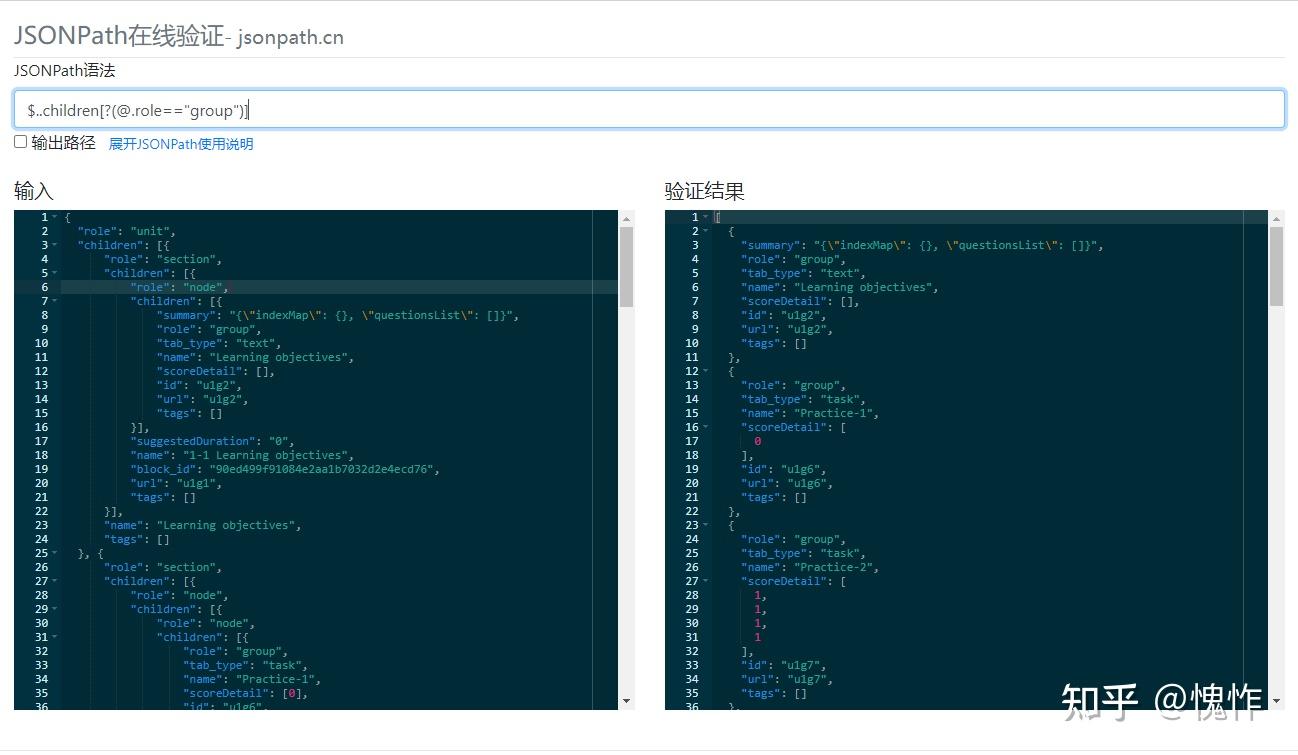Image resolution: width=1298 pixels, height=755 pixels.
Task: Collapse the "children" array fold at input line 3
Action: pos(53,245)
